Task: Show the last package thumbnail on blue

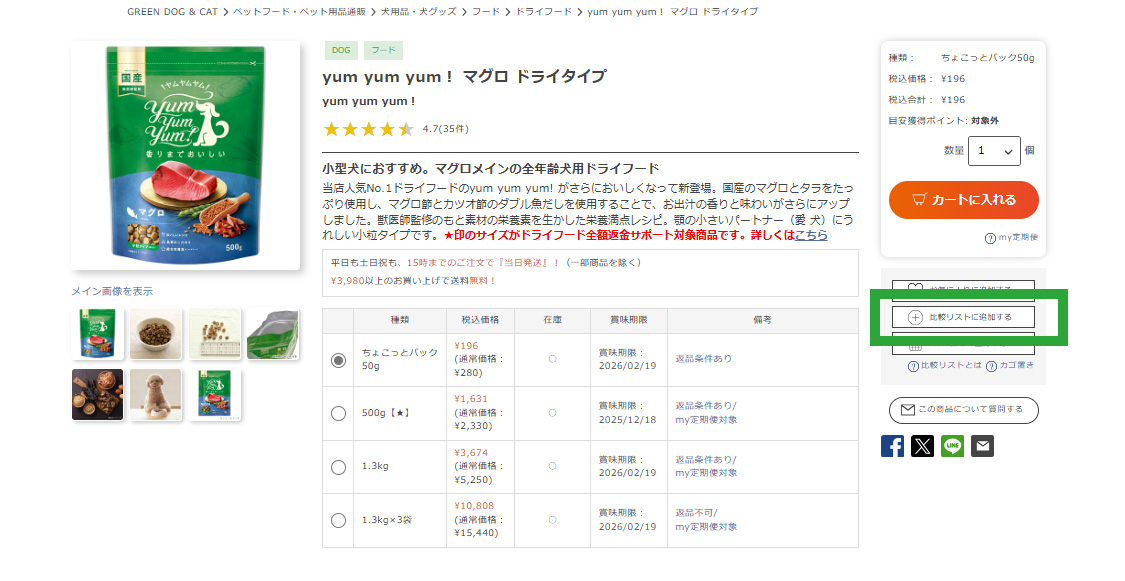Action: click(215, 395)
